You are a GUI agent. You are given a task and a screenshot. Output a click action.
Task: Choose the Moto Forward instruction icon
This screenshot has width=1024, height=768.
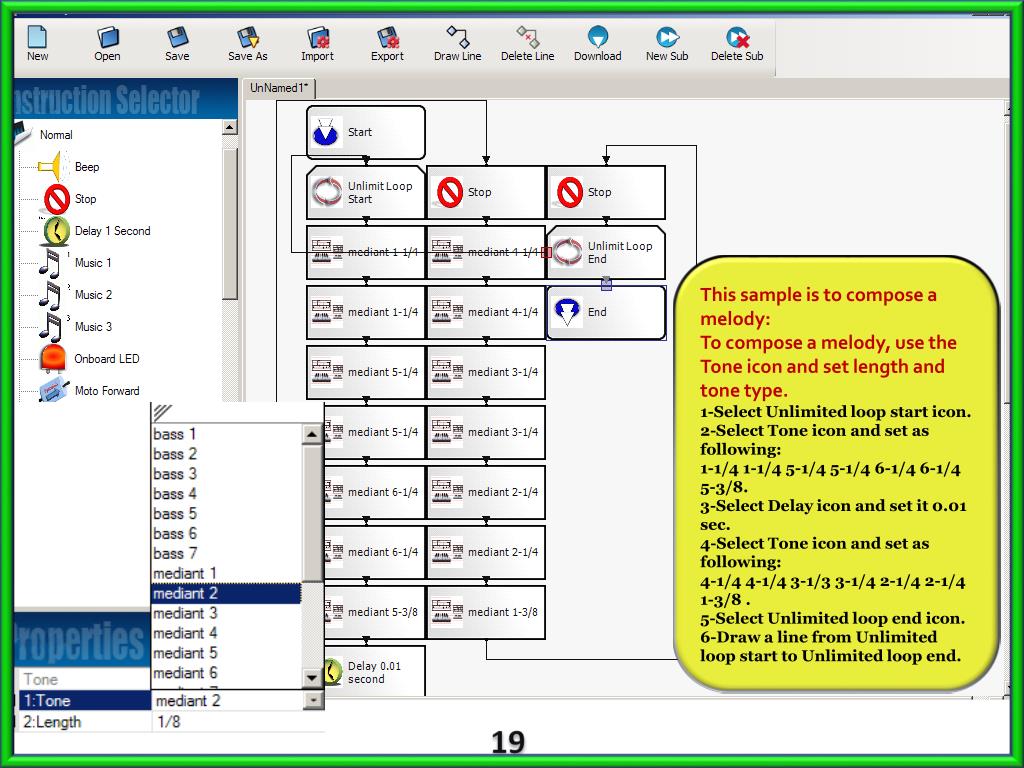(x=54, y=390)
